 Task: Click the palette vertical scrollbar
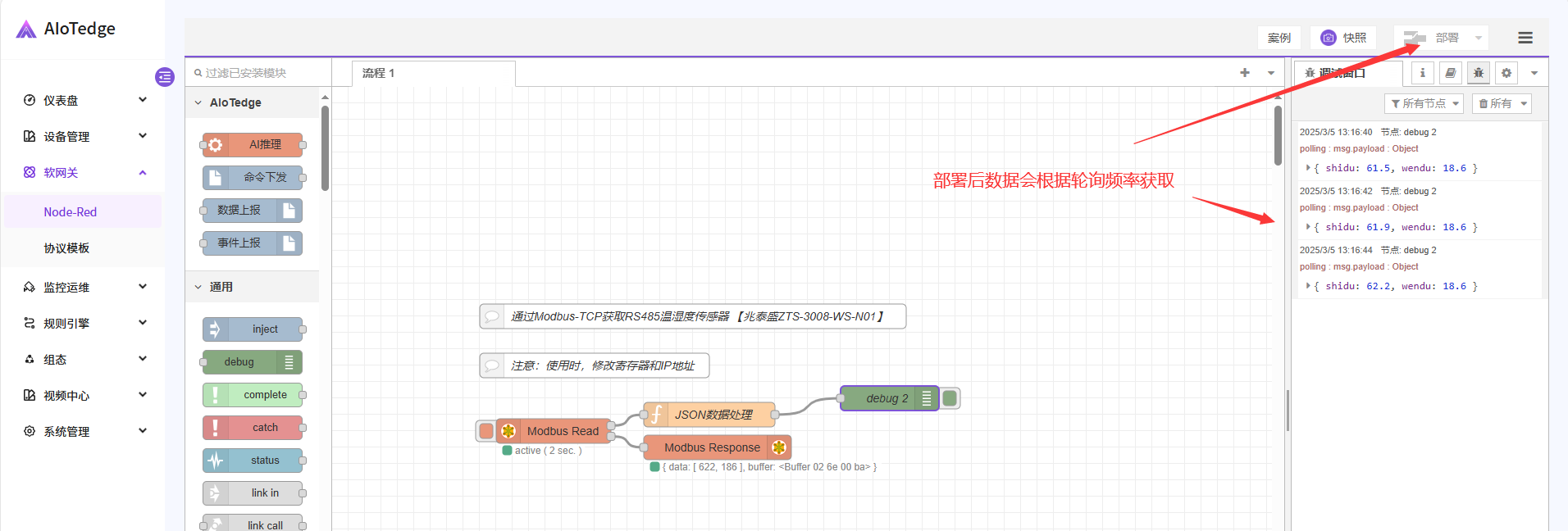click(325, 147)
